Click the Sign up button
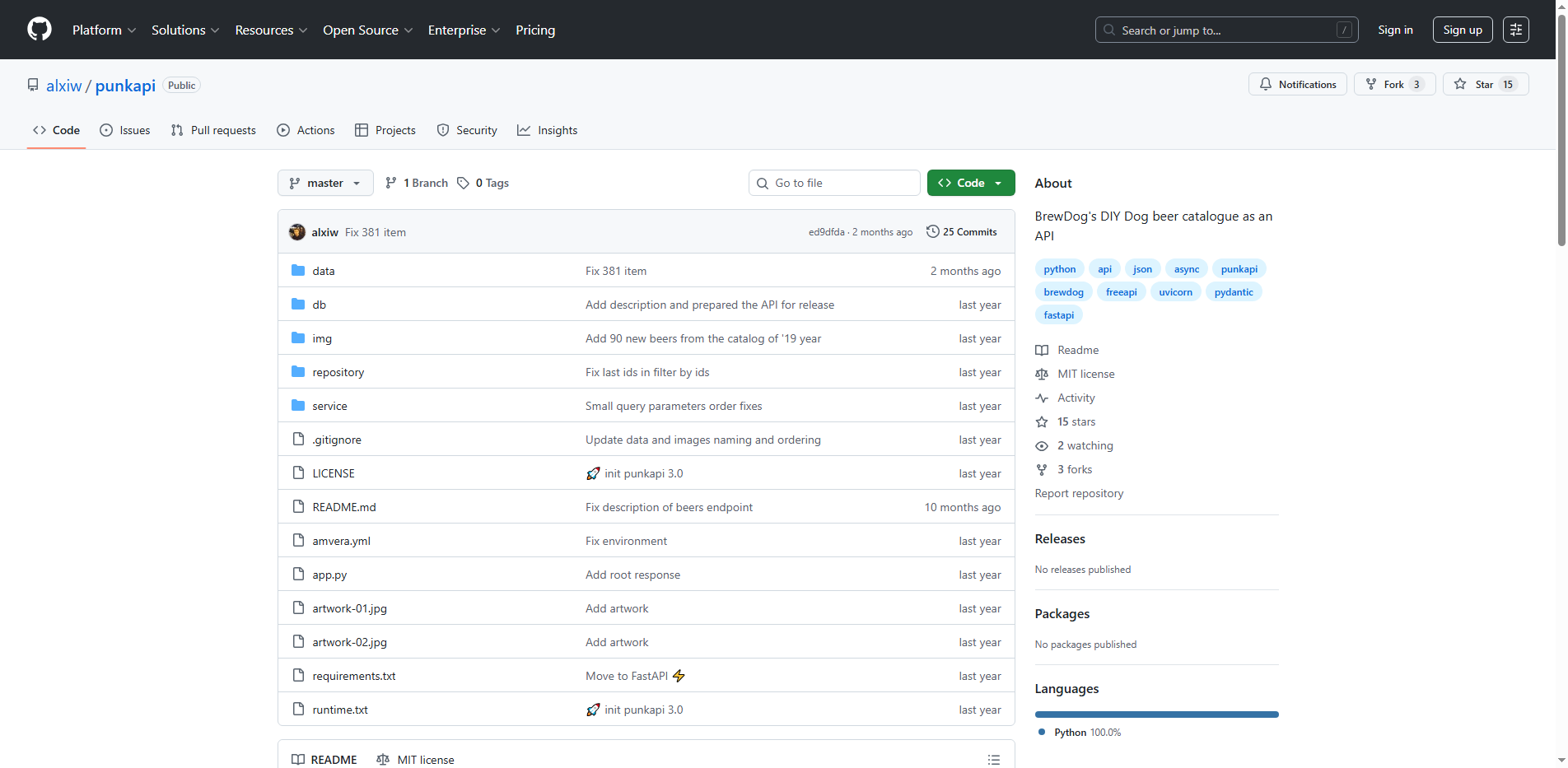The height and width of the screenshot is (768, 1568). [x=1463, y=30]
